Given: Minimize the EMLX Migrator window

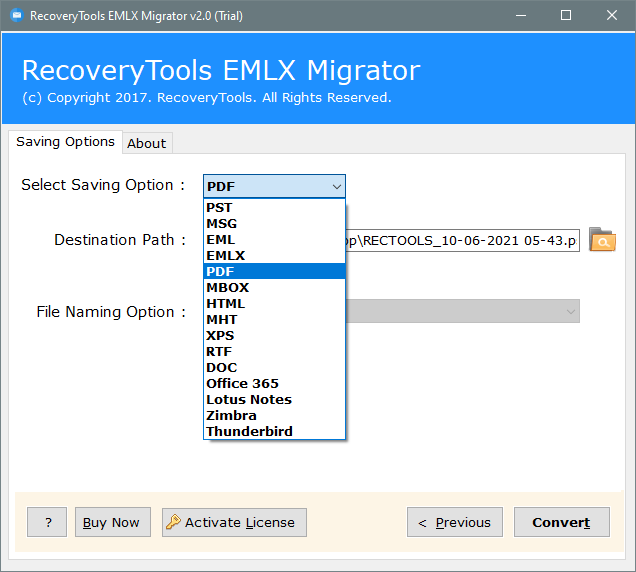Looking at the screenshot, I should 521,15.
